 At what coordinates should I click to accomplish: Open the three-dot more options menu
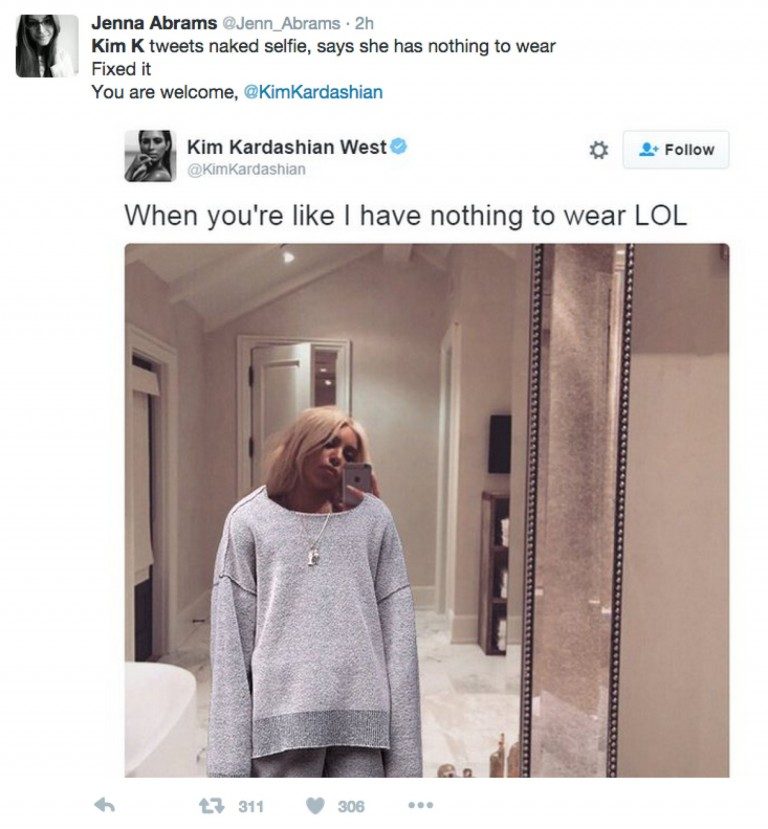point(421,805)
